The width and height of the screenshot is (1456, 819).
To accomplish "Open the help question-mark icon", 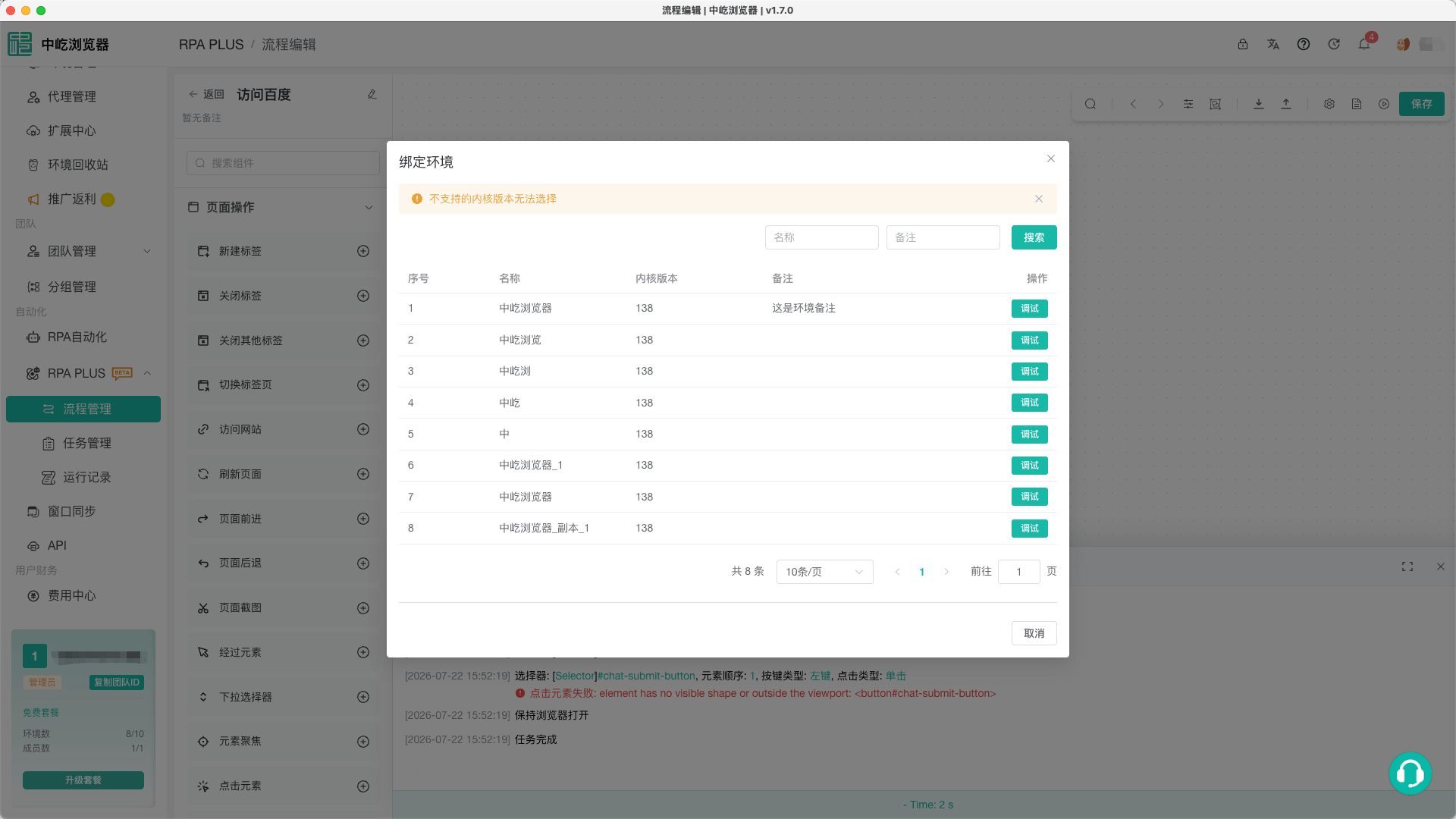I will point(1304,44).
